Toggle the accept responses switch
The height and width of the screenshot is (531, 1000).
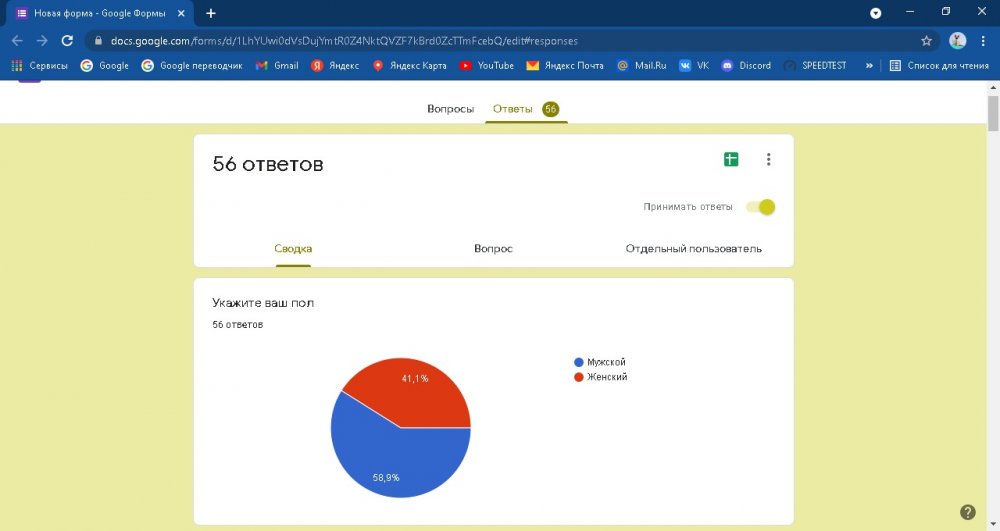[762, 207]
